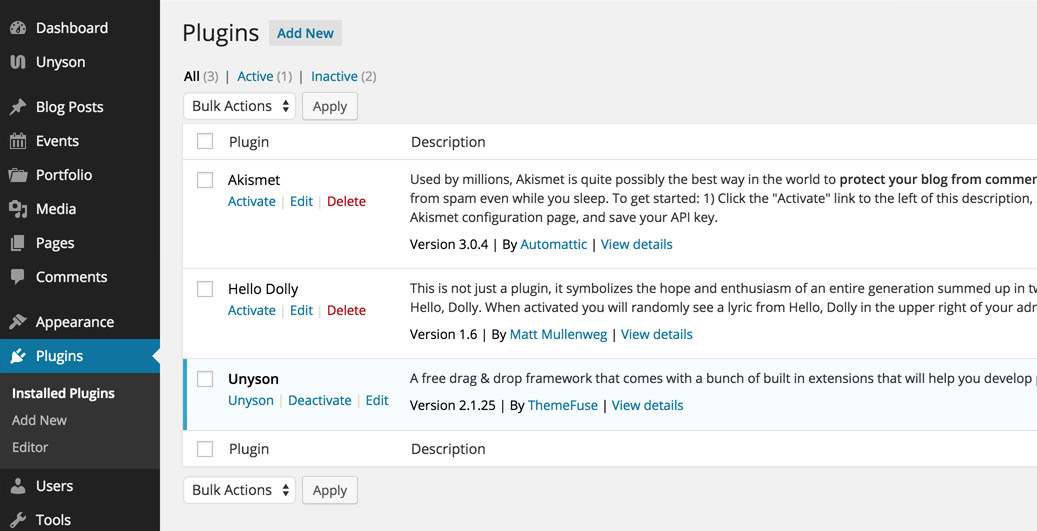Open ThemeFuse author link

(563, 406)
